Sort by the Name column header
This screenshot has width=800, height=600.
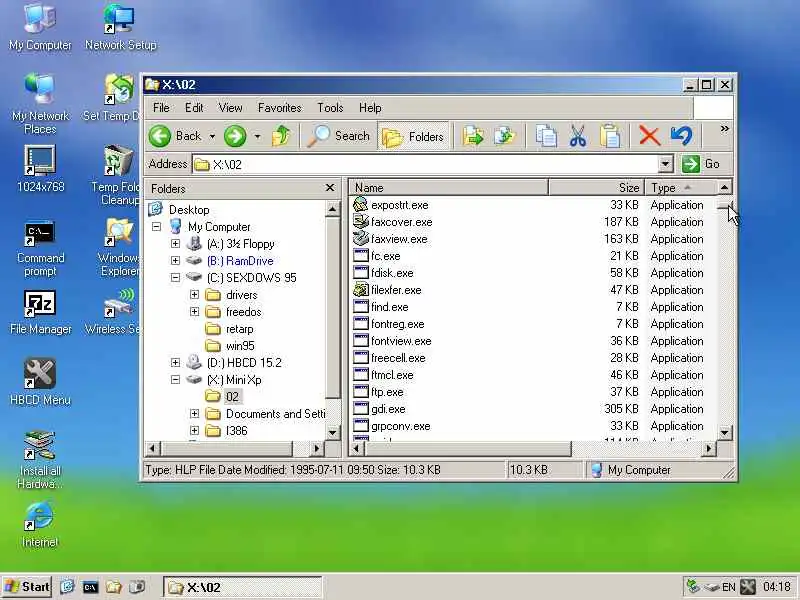pyautogui.click(x=449, y=187)
